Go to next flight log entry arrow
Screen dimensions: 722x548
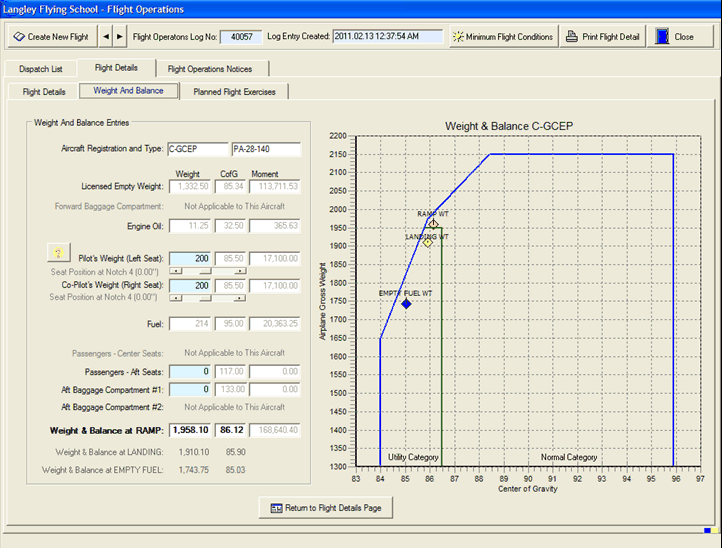coord(121,37)
